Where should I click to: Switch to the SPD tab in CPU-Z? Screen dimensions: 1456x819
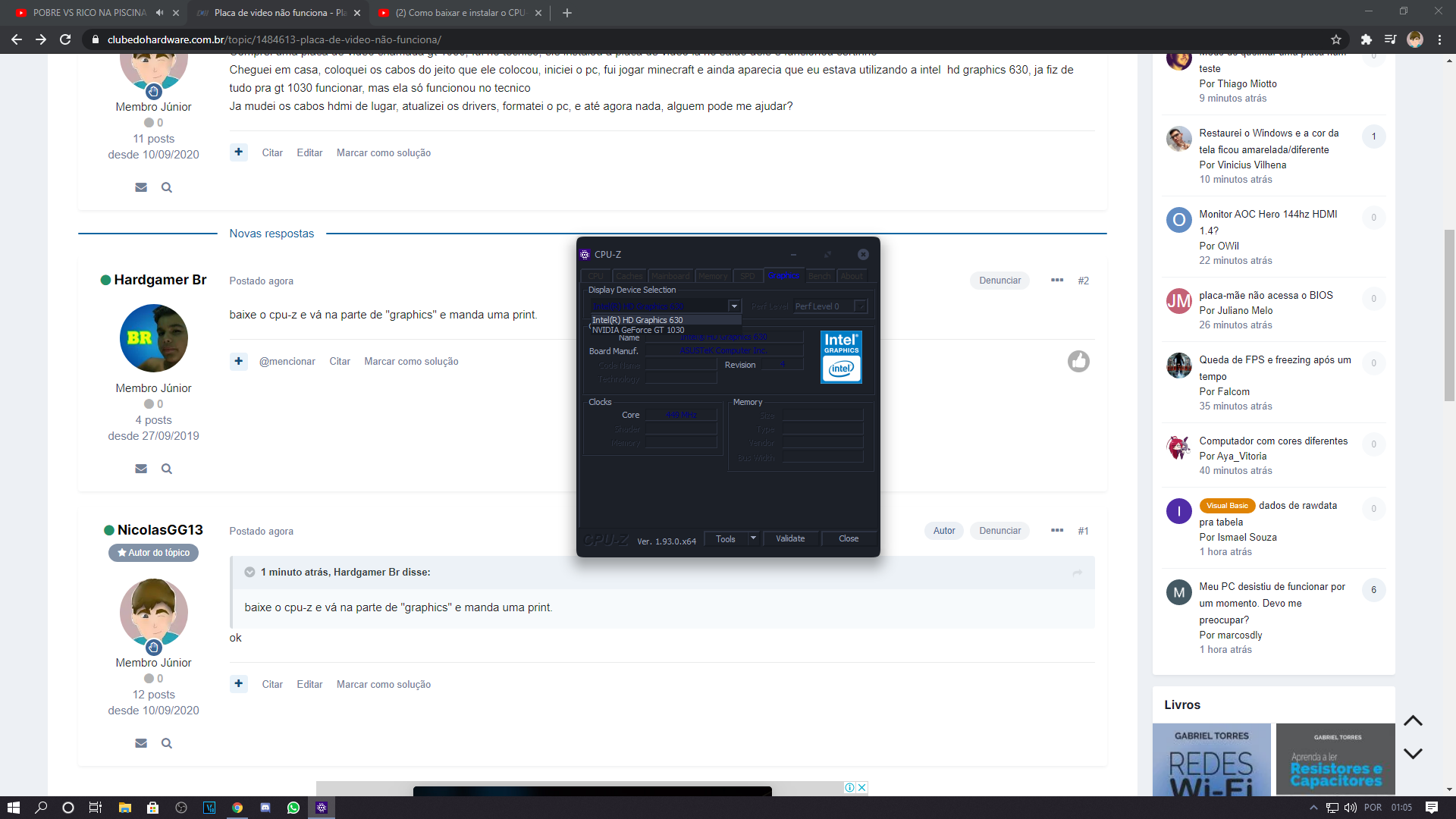tap(747, 276)
